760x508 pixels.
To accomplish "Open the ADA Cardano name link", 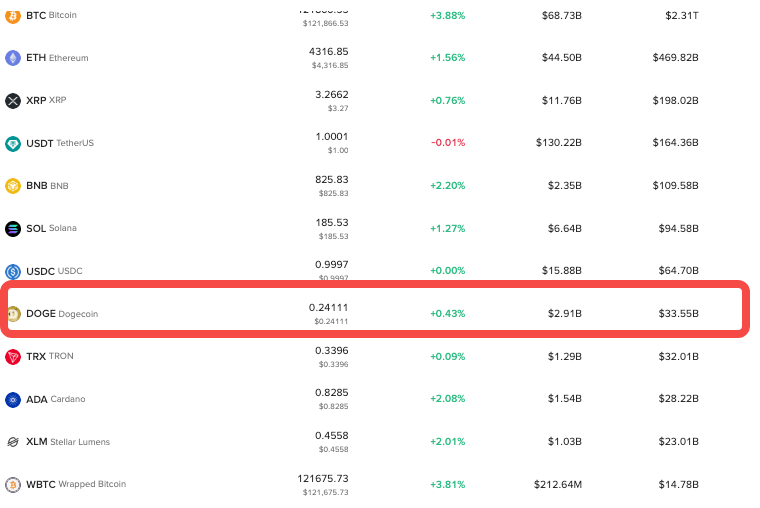I will coord(56,399).
